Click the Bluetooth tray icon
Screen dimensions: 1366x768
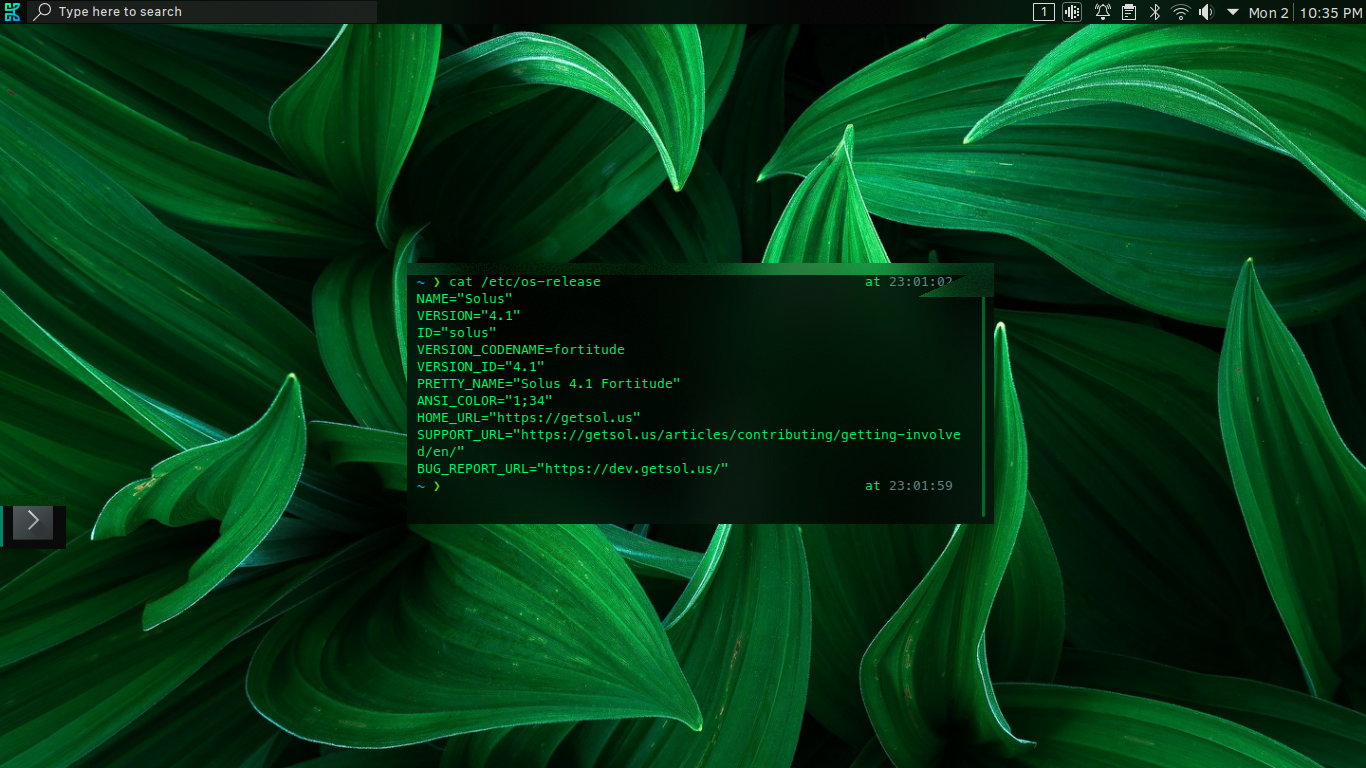[1154, 12]
